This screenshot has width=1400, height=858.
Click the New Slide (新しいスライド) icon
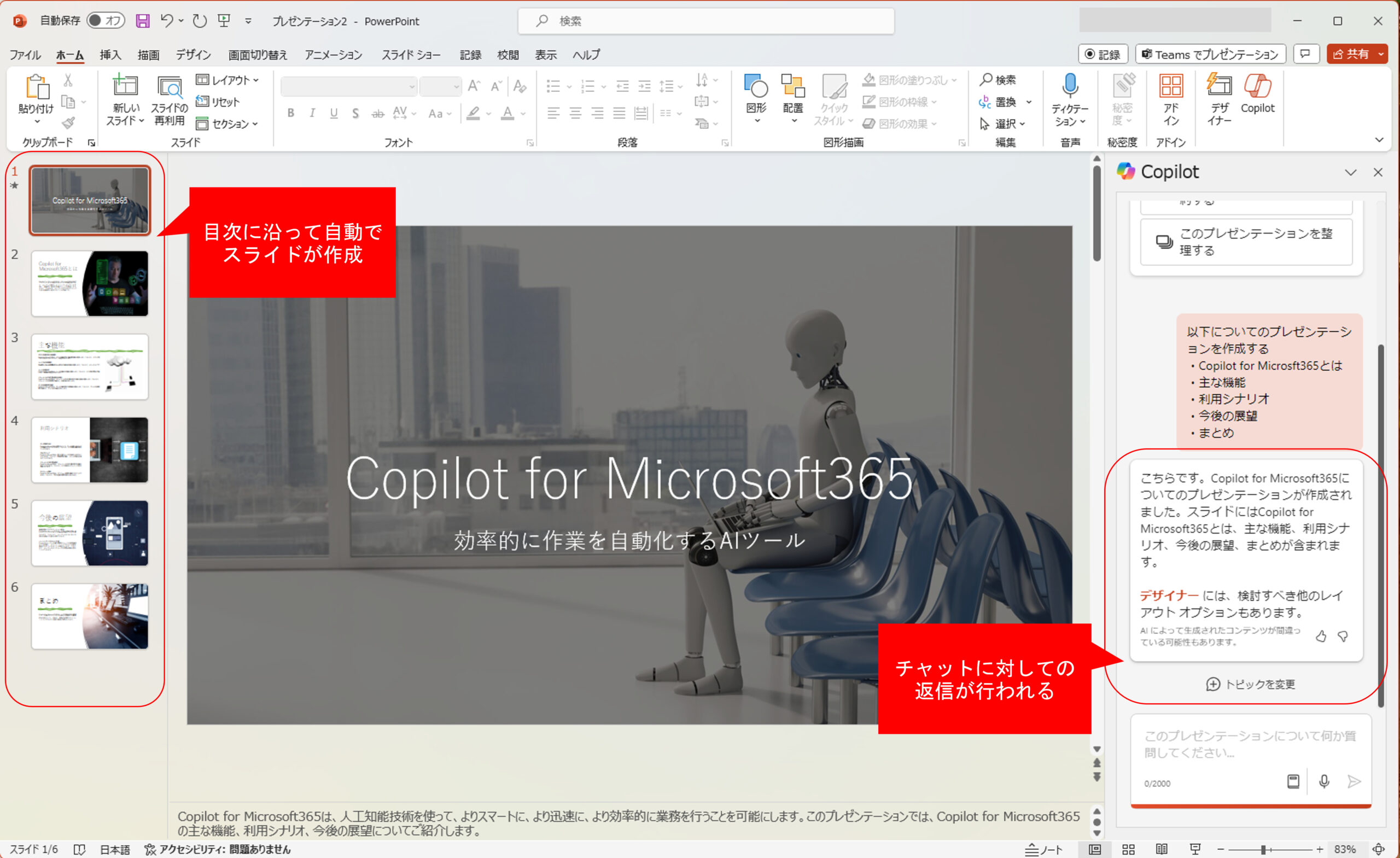[x=125, y=86]
